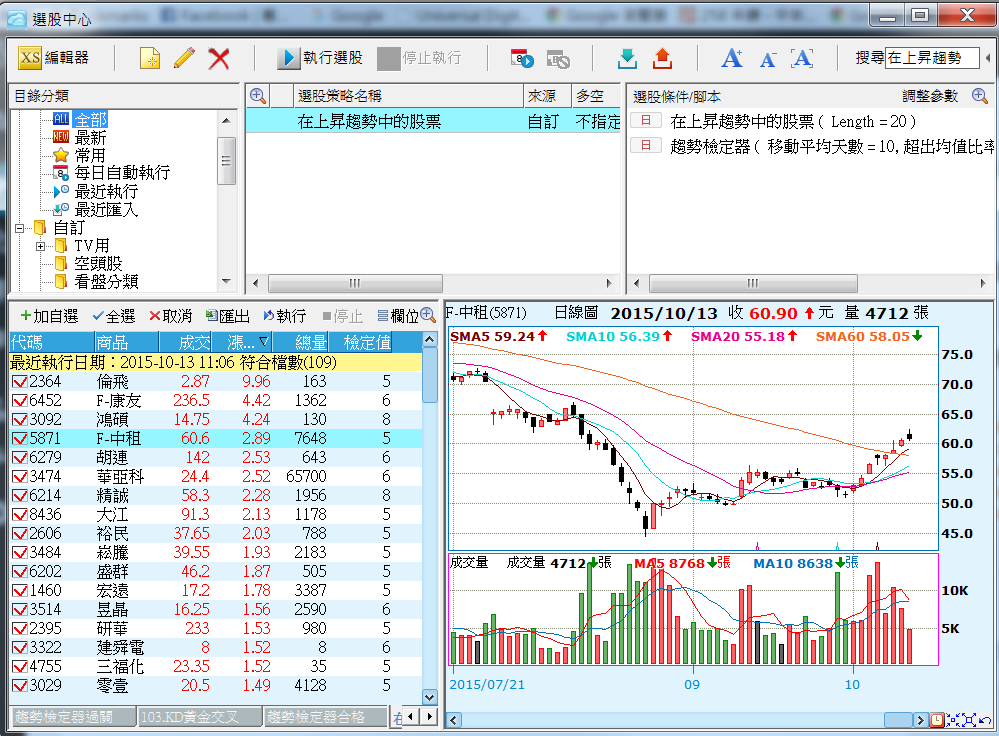Screen dimensions: 999x736
Task: Click the pencil edit strategy icon
Action: click(x=184, y=58)
